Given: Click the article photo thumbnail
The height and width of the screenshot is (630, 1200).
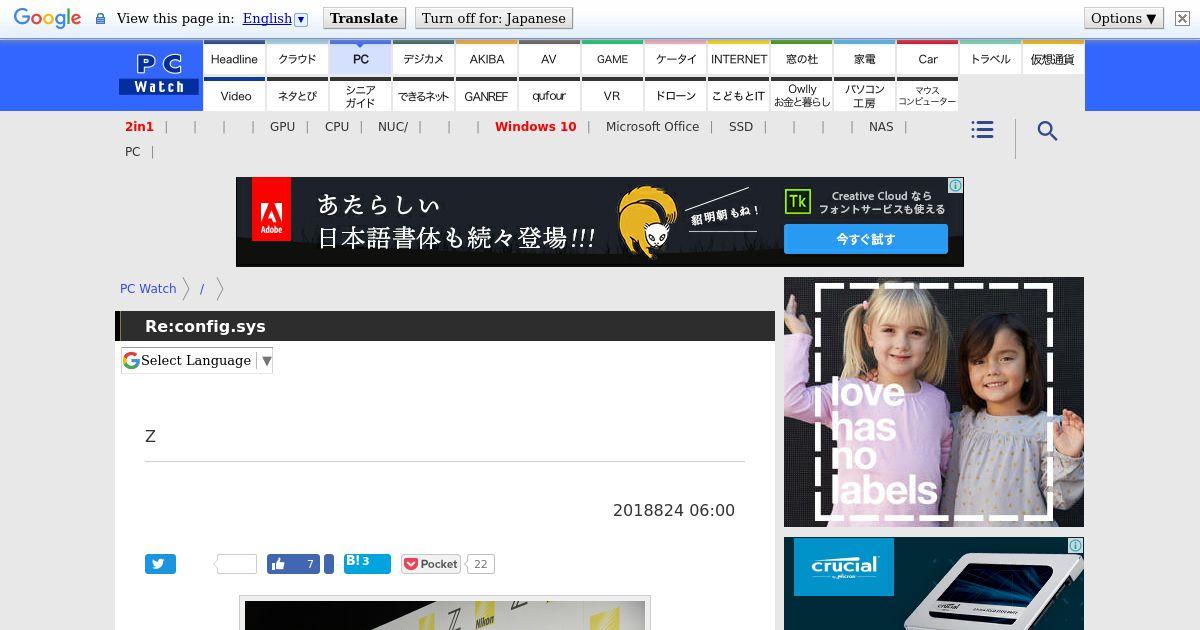Looking at the screenshot, I should (x=445, y=614).
